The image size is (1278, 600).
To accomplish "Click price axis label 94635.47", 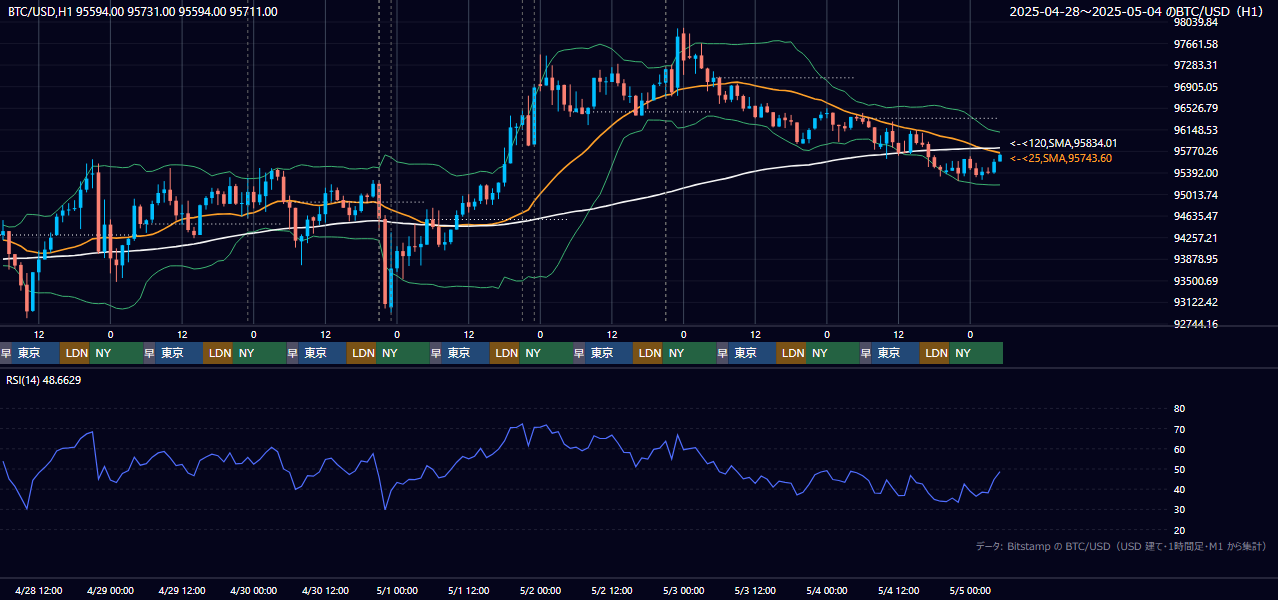I will click(x=1195, y=216).
